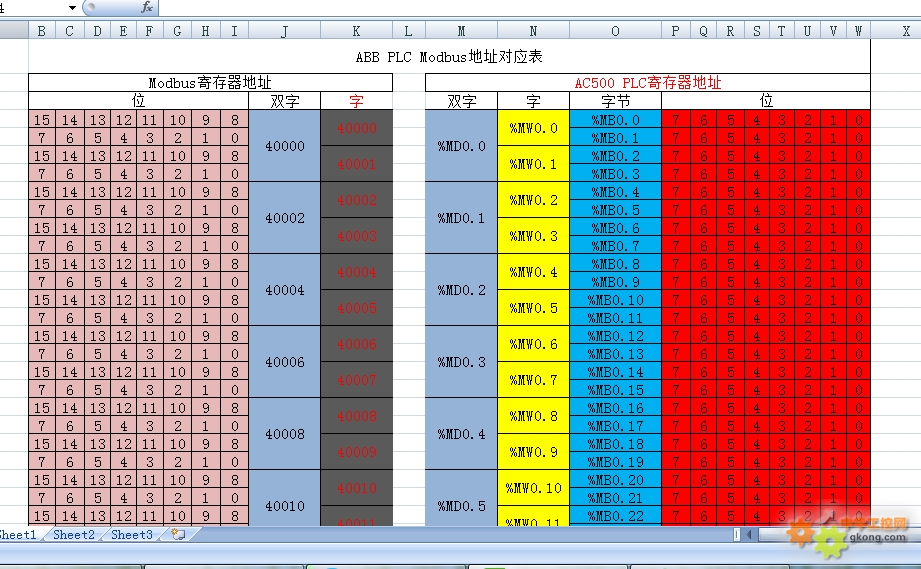Click the horizontal scrollbar left arrow
This screenshot has width=921, height=569.
point(748,534)
